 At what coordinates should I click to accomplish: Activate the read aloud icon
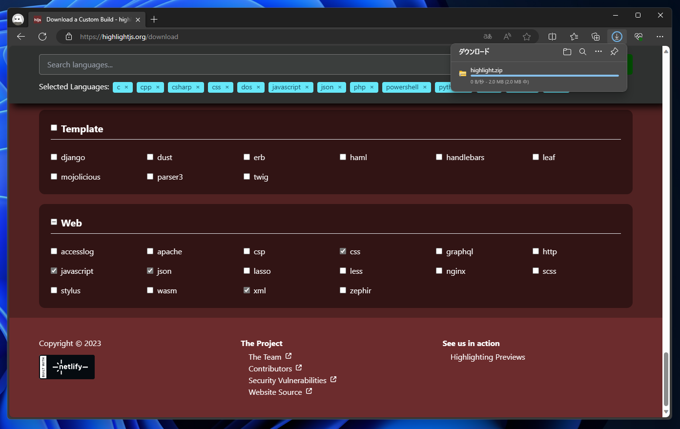pyautogui.click(x=507, y=36)
